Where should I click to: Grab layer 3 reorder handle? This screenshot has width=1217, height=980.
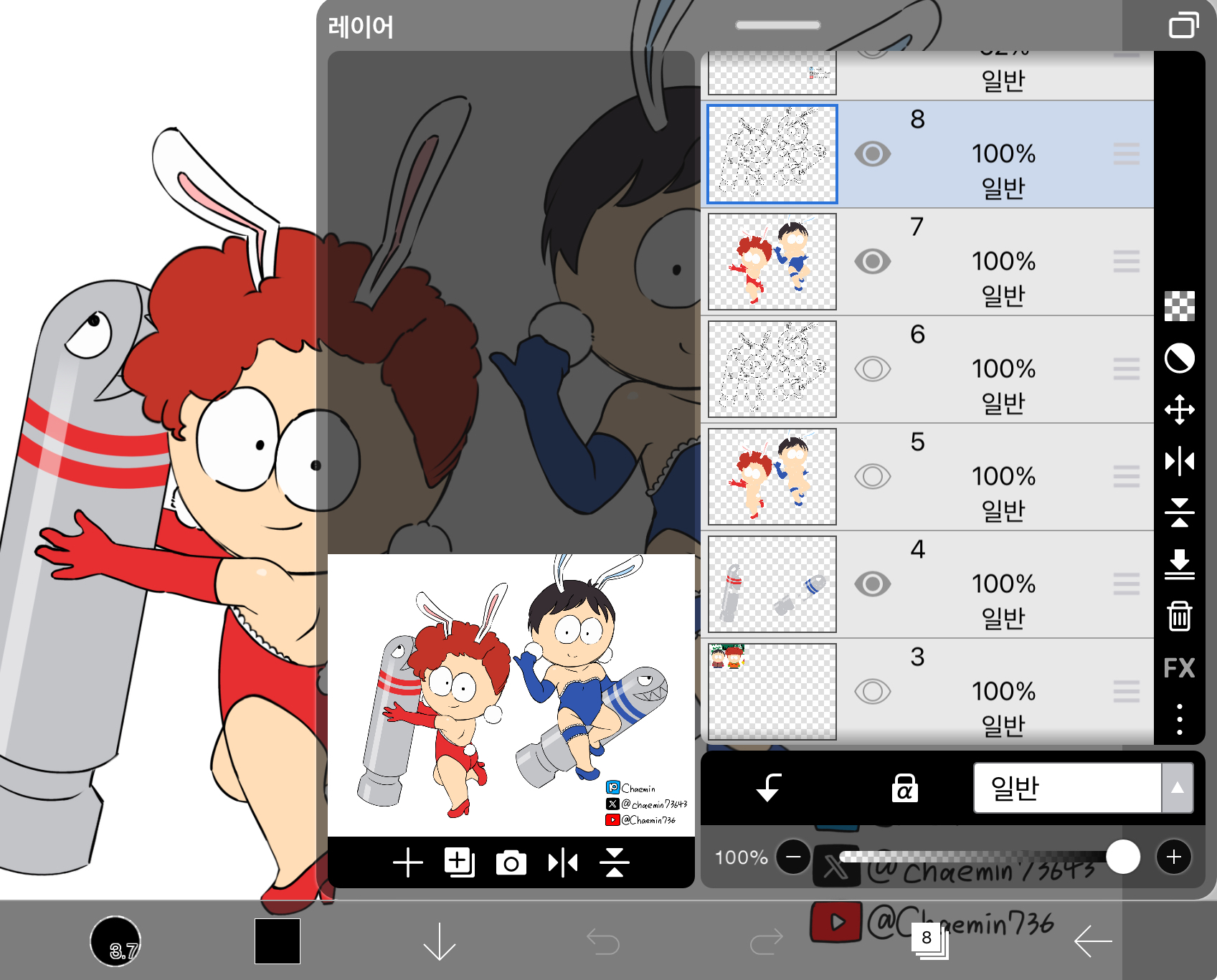[1127, 692]
